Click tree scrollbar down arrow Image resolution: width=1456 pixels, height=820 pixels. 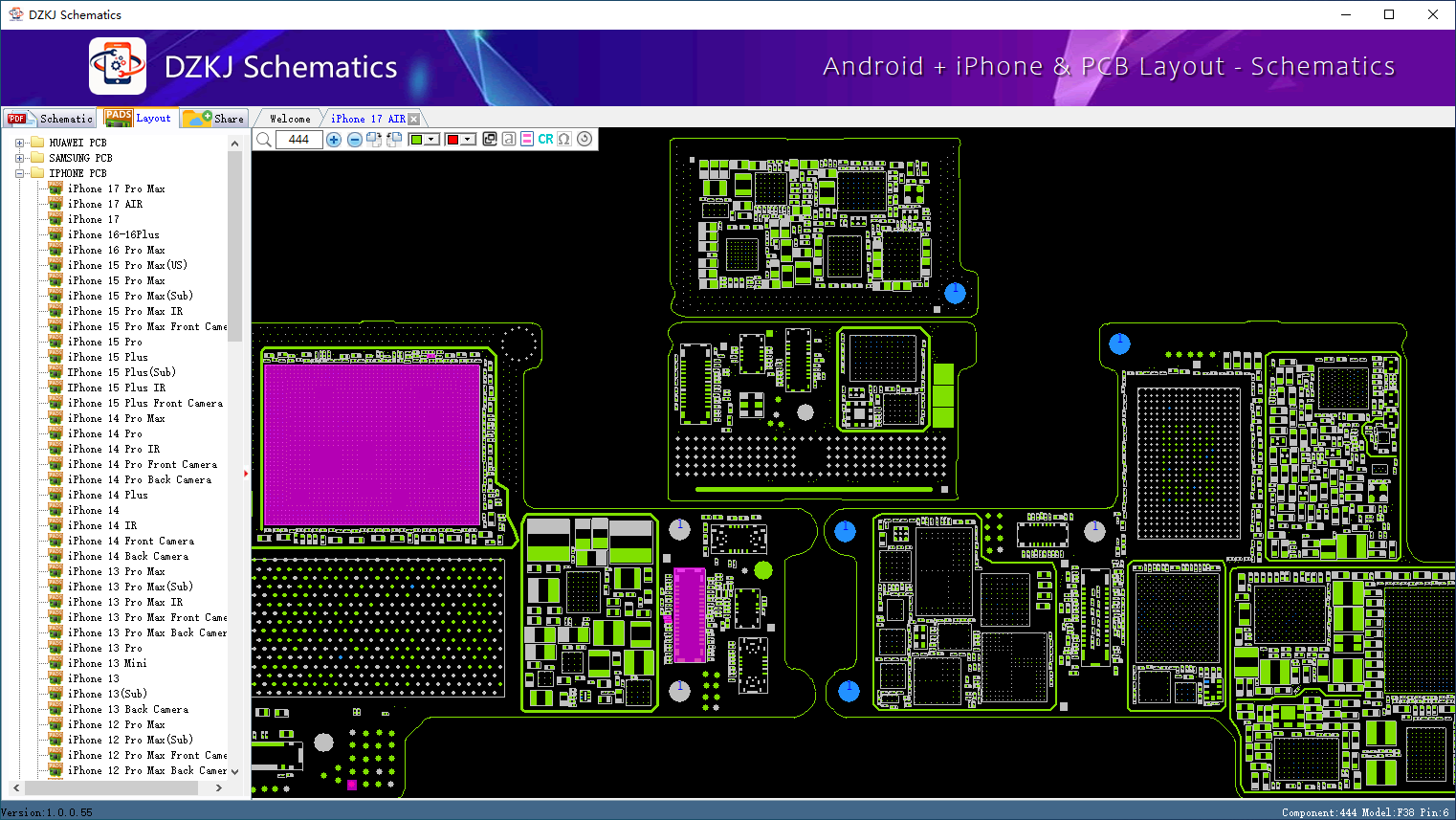235,771
